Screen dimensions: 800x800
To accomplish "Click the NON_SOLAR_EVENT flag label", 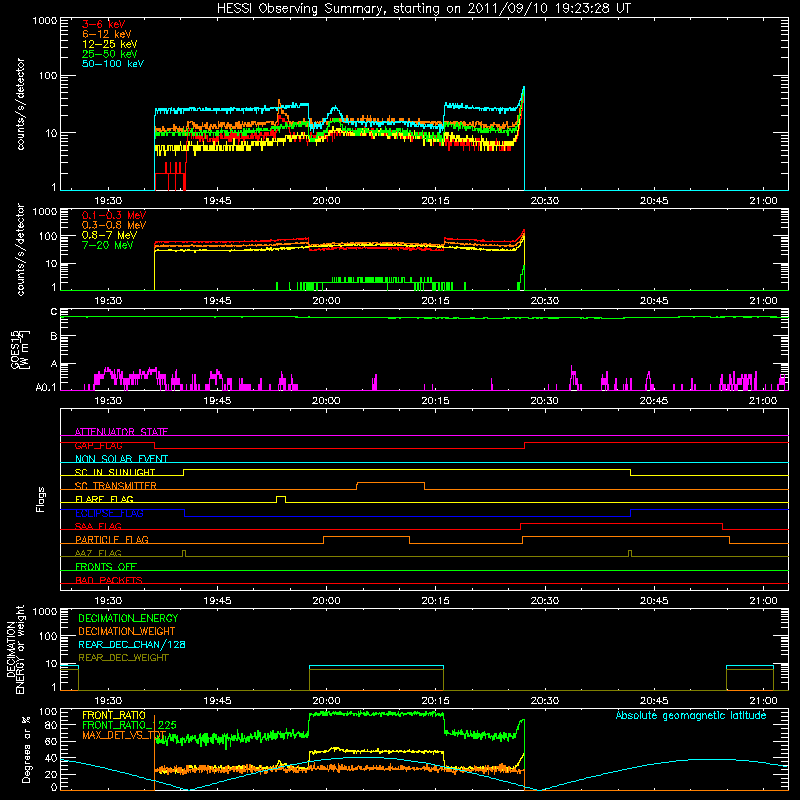I will 121,459.
